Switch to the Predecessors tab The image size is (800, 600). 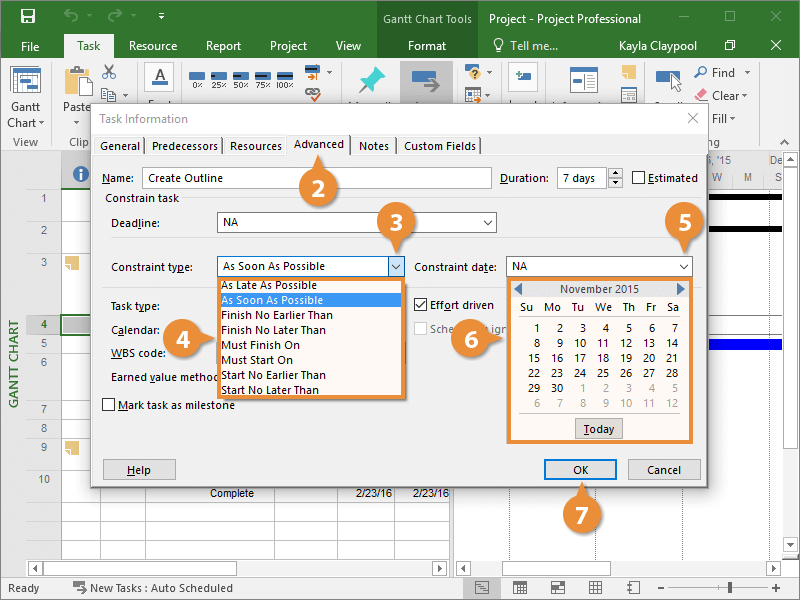point(184,146)
